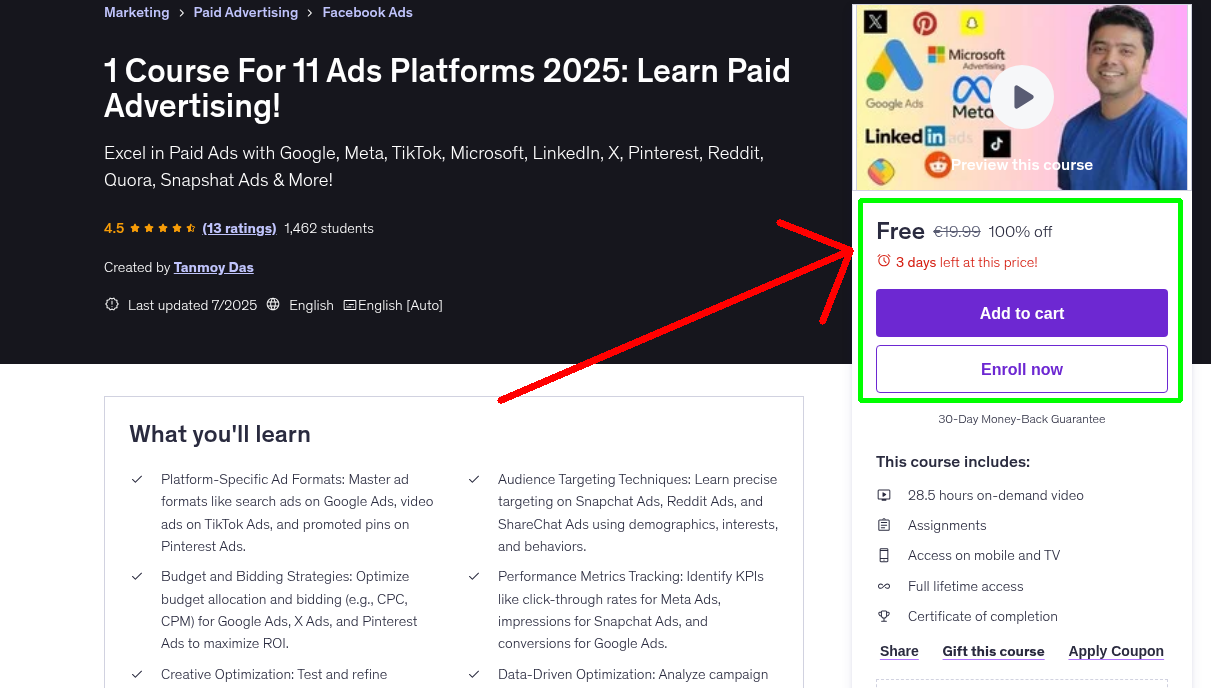Visit instructor Tanmoy Das profile
The width and height of the screenshot is (1211, 688).
[214, 267]
